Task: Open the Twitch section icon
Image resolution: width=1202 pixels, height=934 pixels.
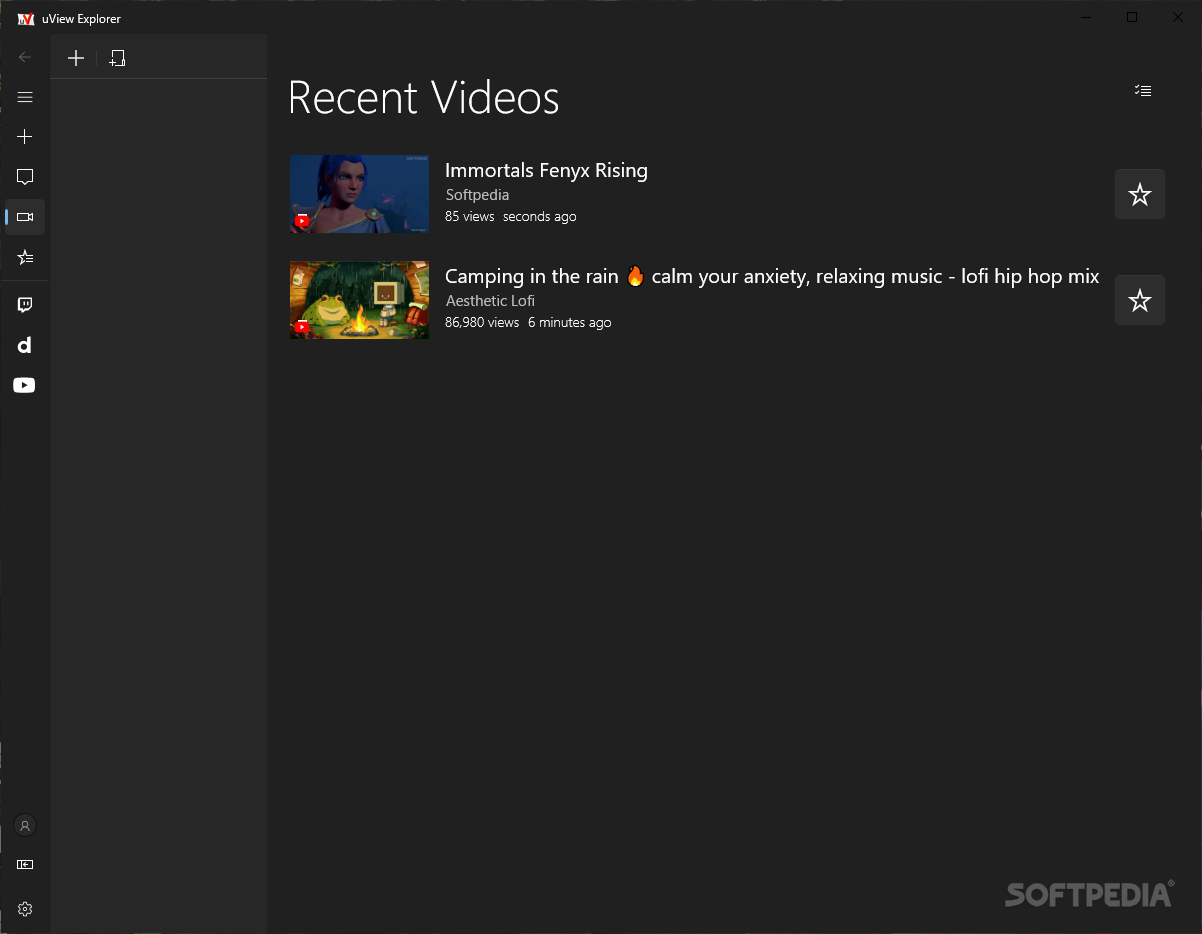Action: tap(25, 305)
